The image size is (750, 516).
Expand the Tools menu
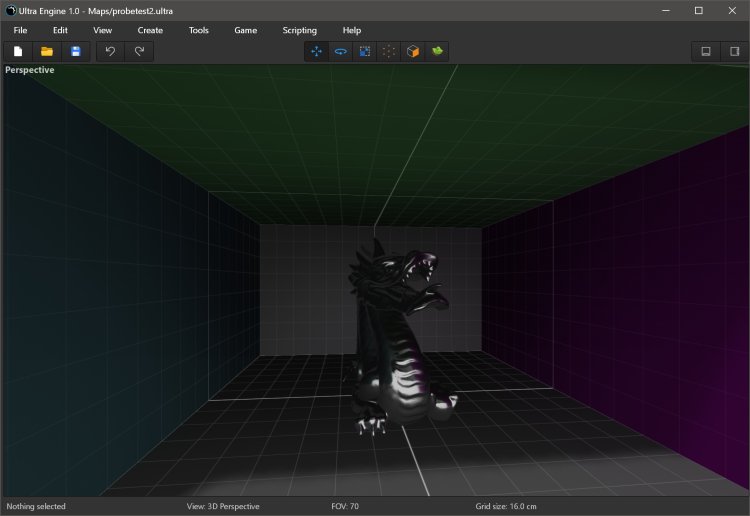click(x=199, y=30)
